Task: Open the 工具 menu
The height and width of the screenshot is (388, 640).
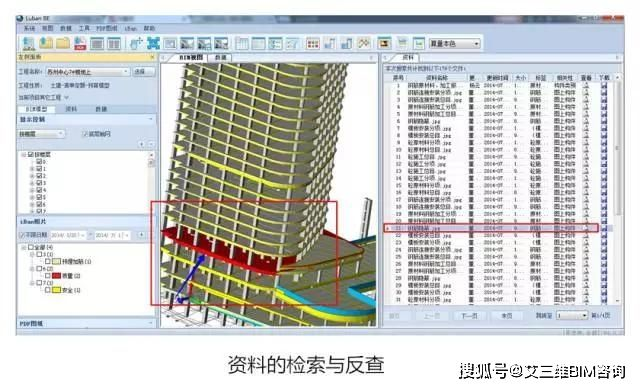Action: 84,28
